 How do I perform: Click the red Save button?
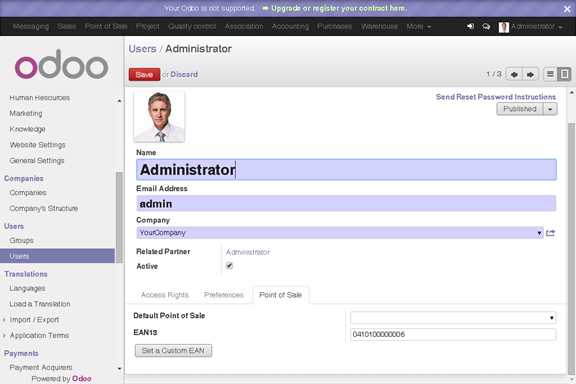(x=144, y=75)
